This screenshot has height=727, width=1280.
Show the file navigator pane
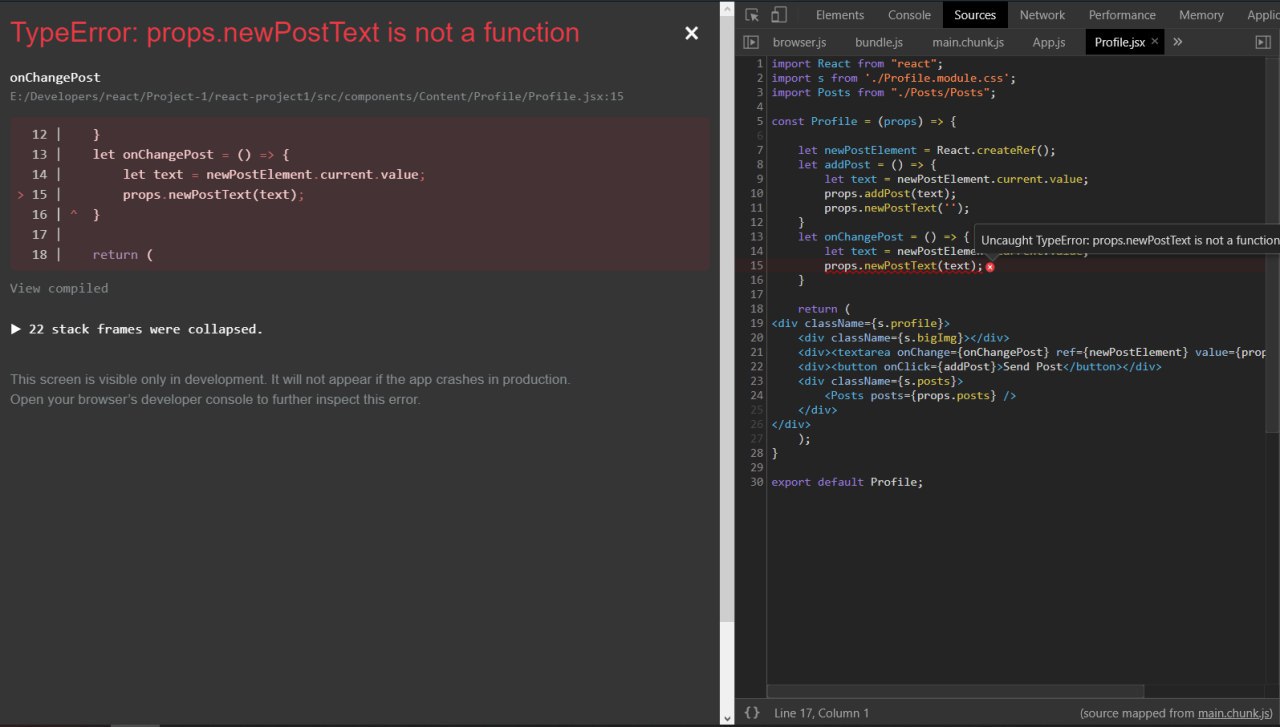point(751,42)
